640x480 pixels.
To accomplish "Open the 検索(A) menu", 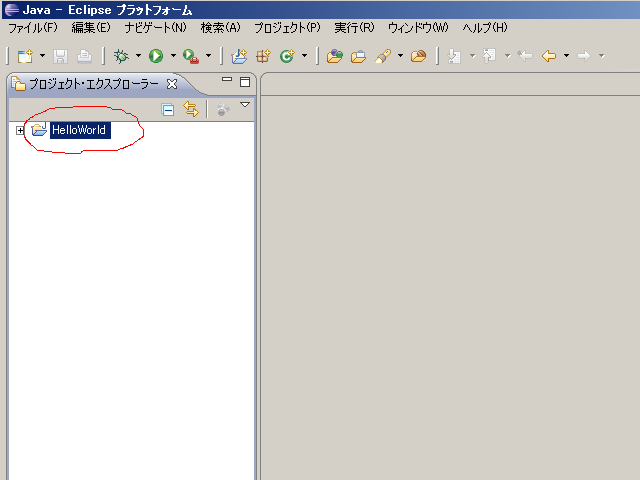I will [220, 28].
